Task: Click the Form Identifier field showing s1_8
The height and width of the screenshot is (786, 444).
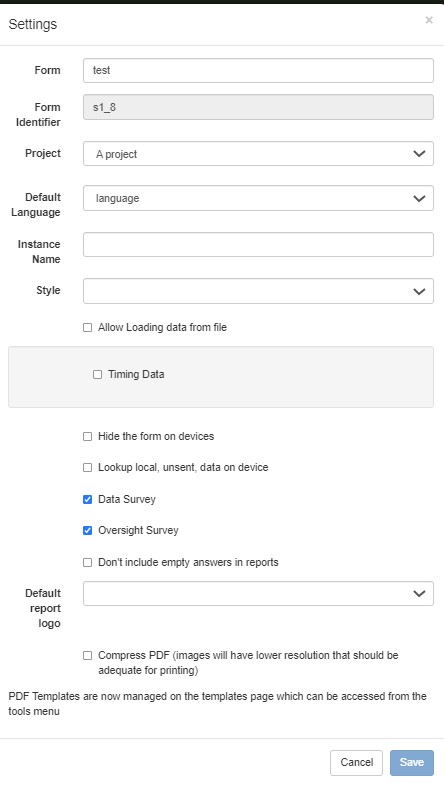Action: (x=258, y=107)
